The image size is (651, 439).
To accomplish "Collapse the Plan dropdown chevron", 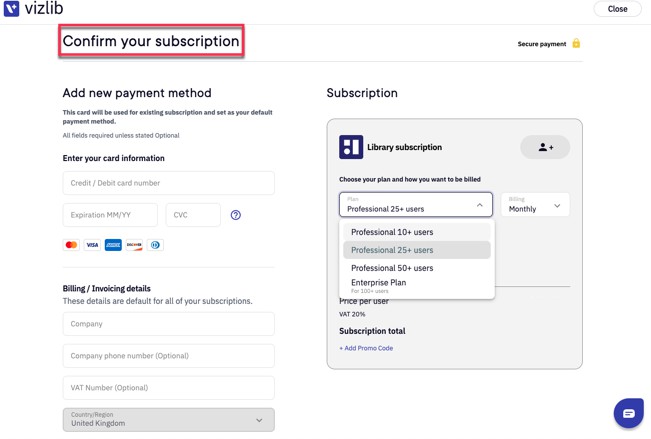I will (x=480, y=205).
